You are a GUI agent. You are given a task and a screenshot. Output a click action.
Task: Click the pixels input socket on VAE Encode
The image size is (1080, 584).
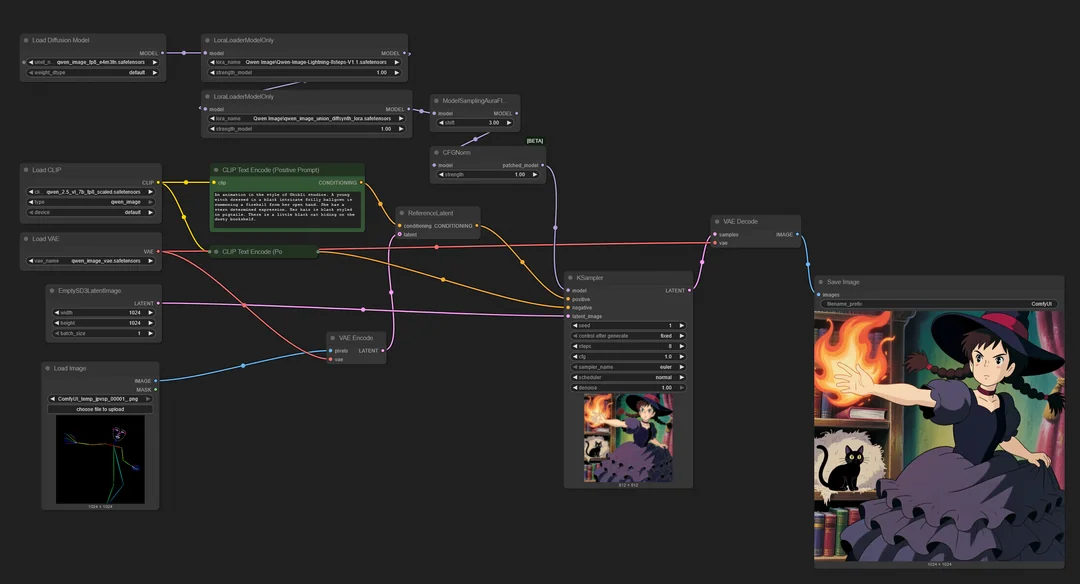click(331, 351)
